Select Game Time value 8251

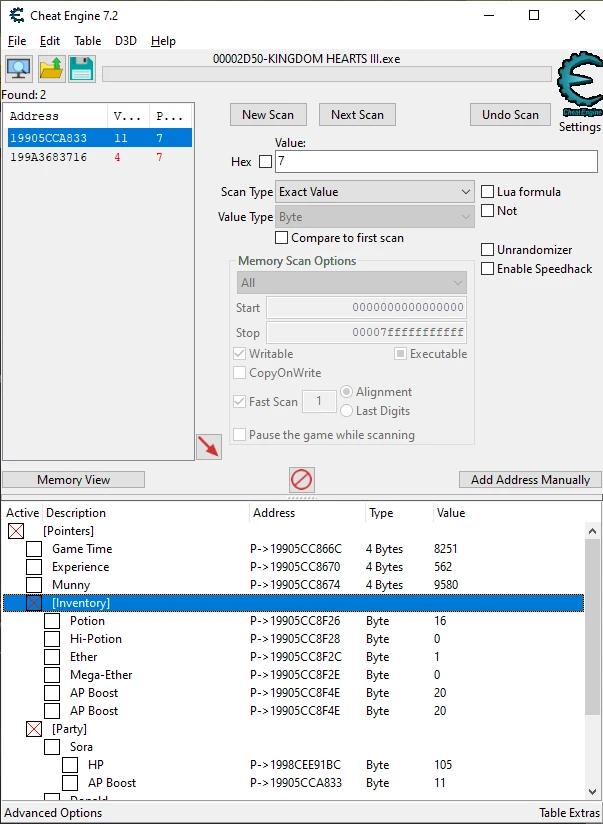click(446, 549)
